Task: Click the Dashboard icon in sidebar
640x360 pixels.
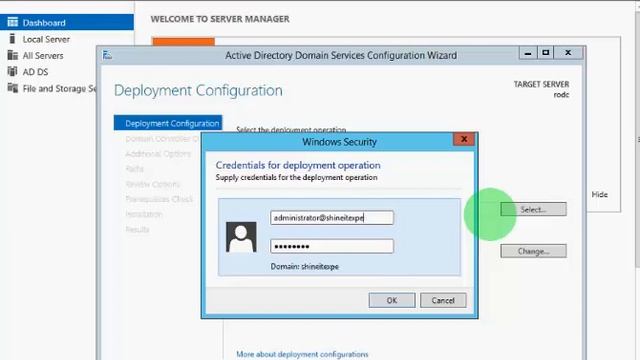Action: (x=13, y=22)
